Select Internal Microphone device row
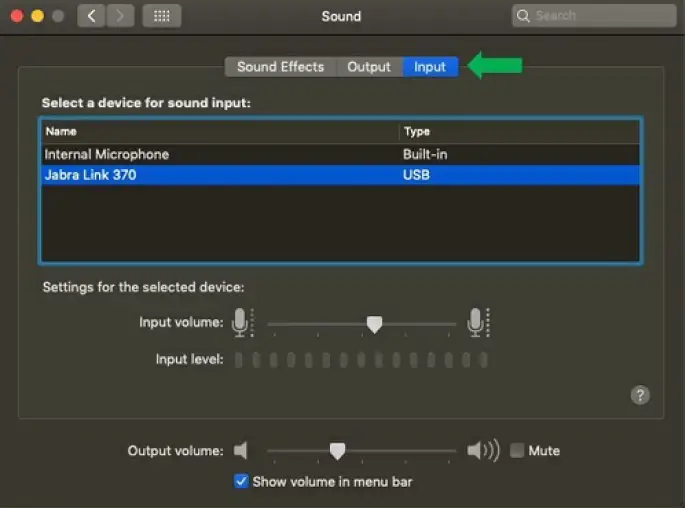 [x=340, y=154]
